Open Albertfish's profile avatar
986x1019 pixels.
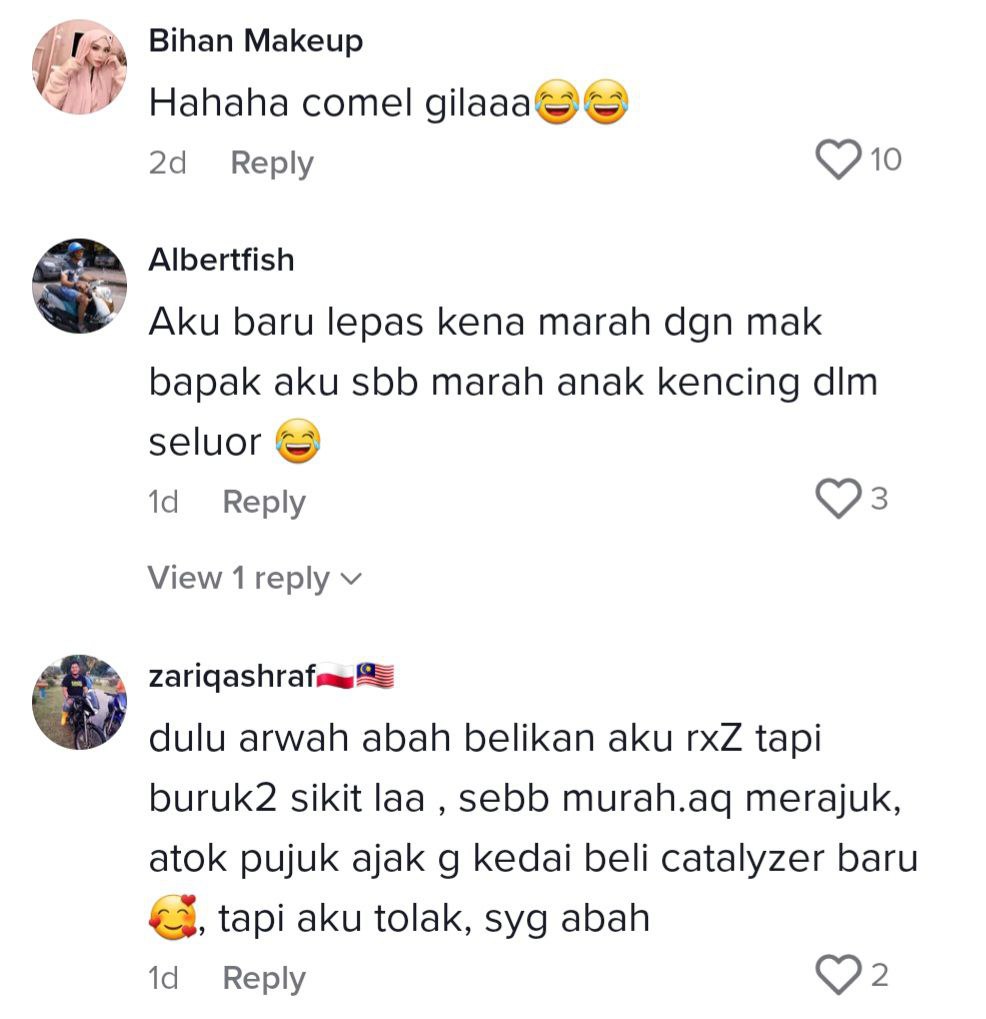coord(79,286)
